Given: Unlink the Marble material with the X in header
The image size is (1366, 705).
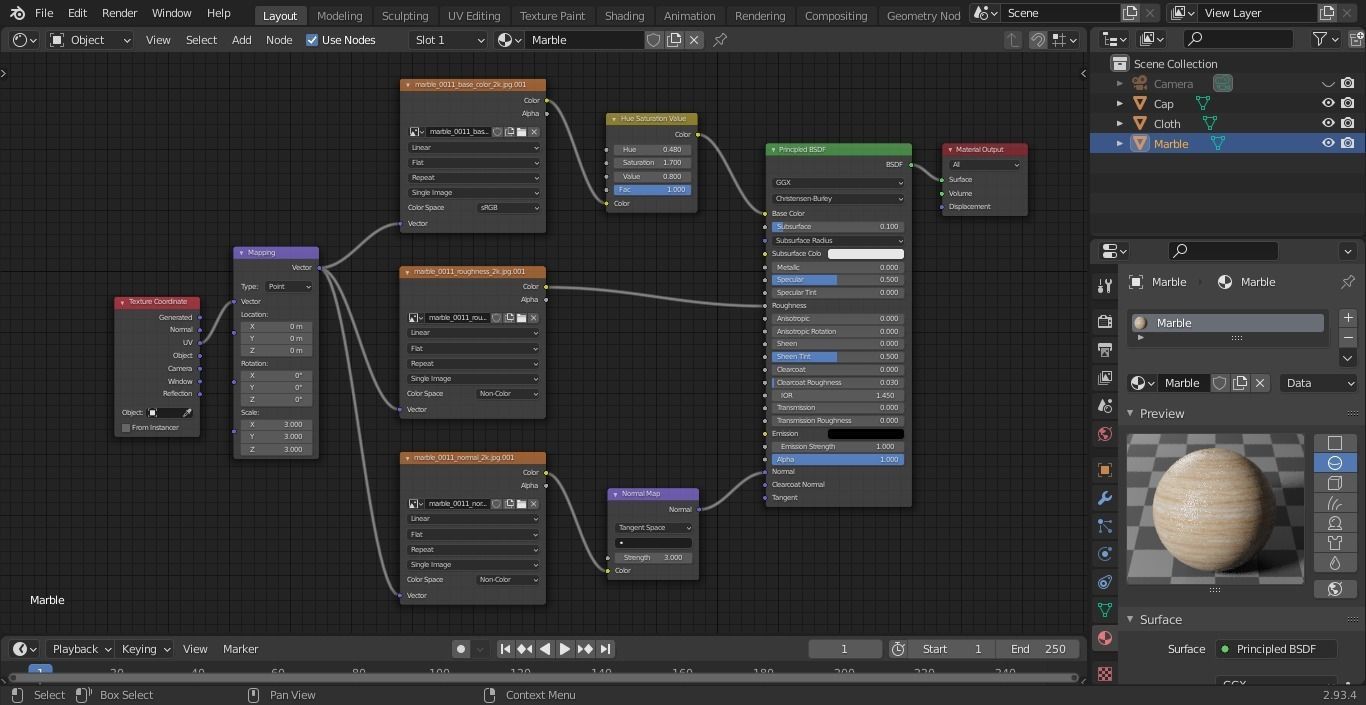Looking at the screenshot, I should (x=694, y=40).
